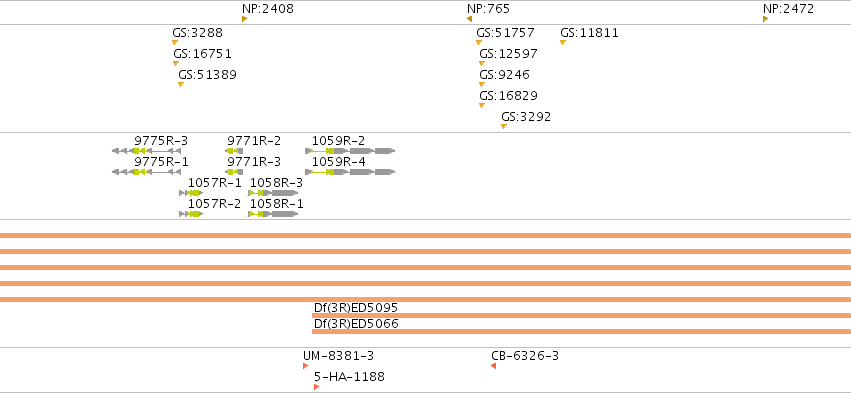Click the GS:51389 label text
Image resolution: width=851 pixels, height=393 pixels.
[207, 75]
